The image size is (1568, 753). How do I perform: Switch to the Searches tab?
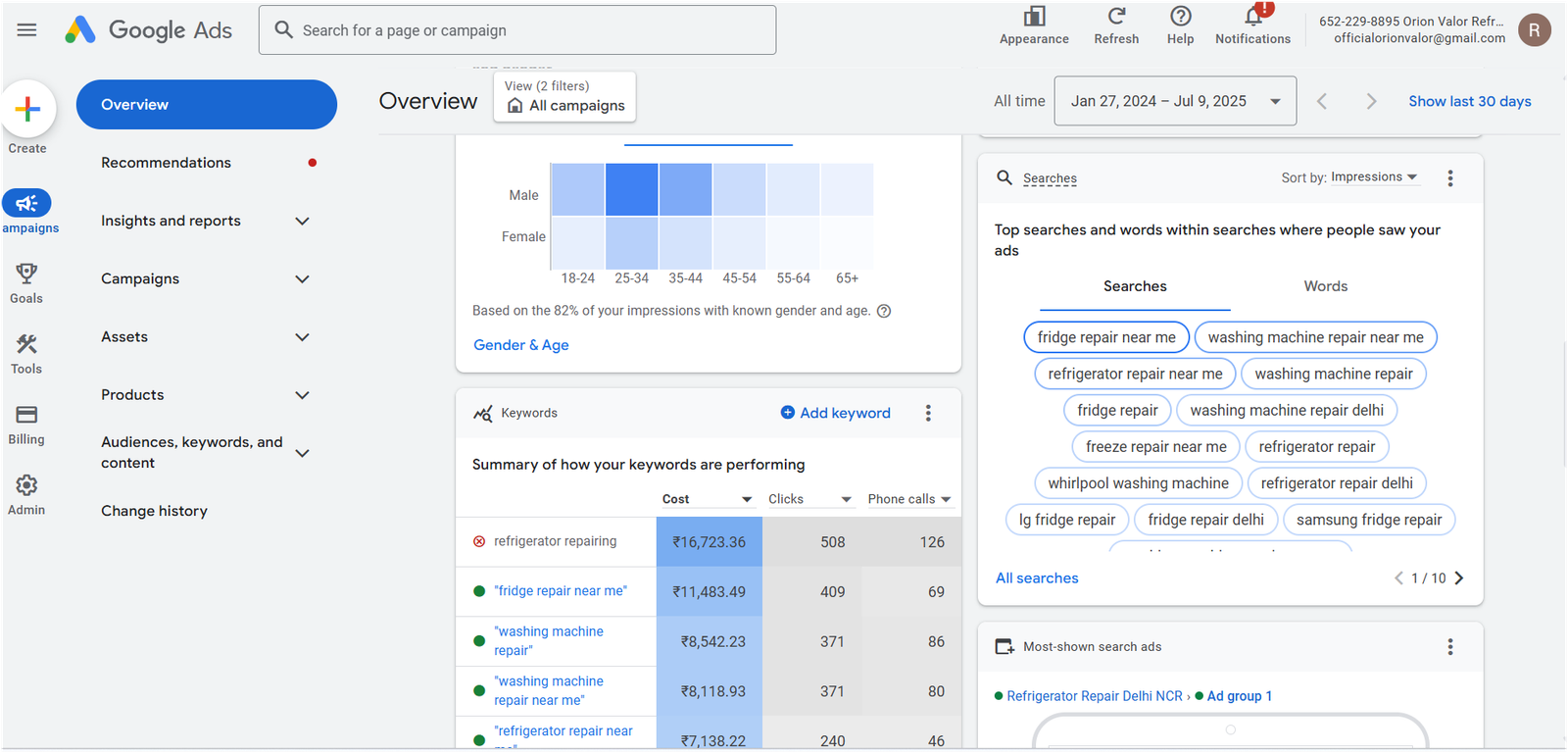click(x=1135, y=286)
